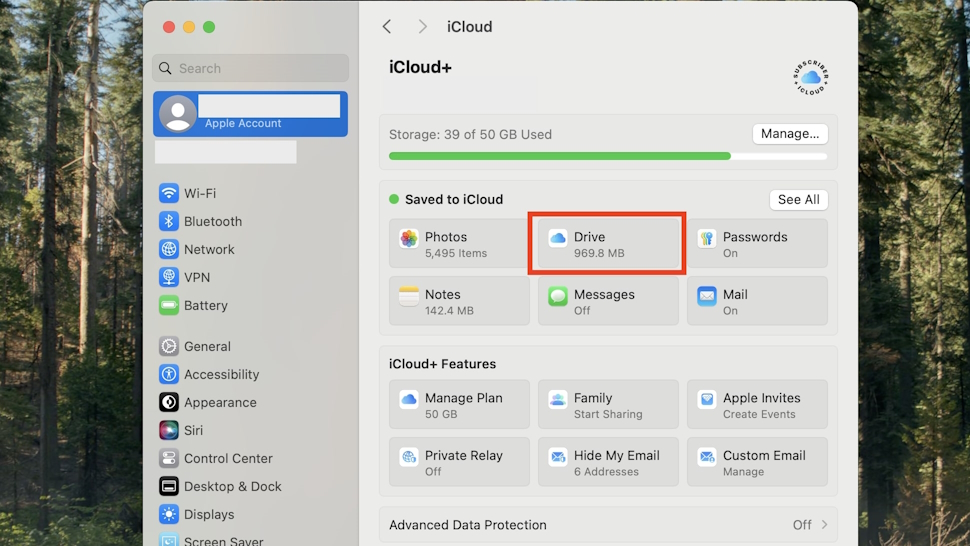The height and width of the screenshot is (546, 970).
Task: Select the VPN icon in sidebar
Action: [x=168, y=277]
